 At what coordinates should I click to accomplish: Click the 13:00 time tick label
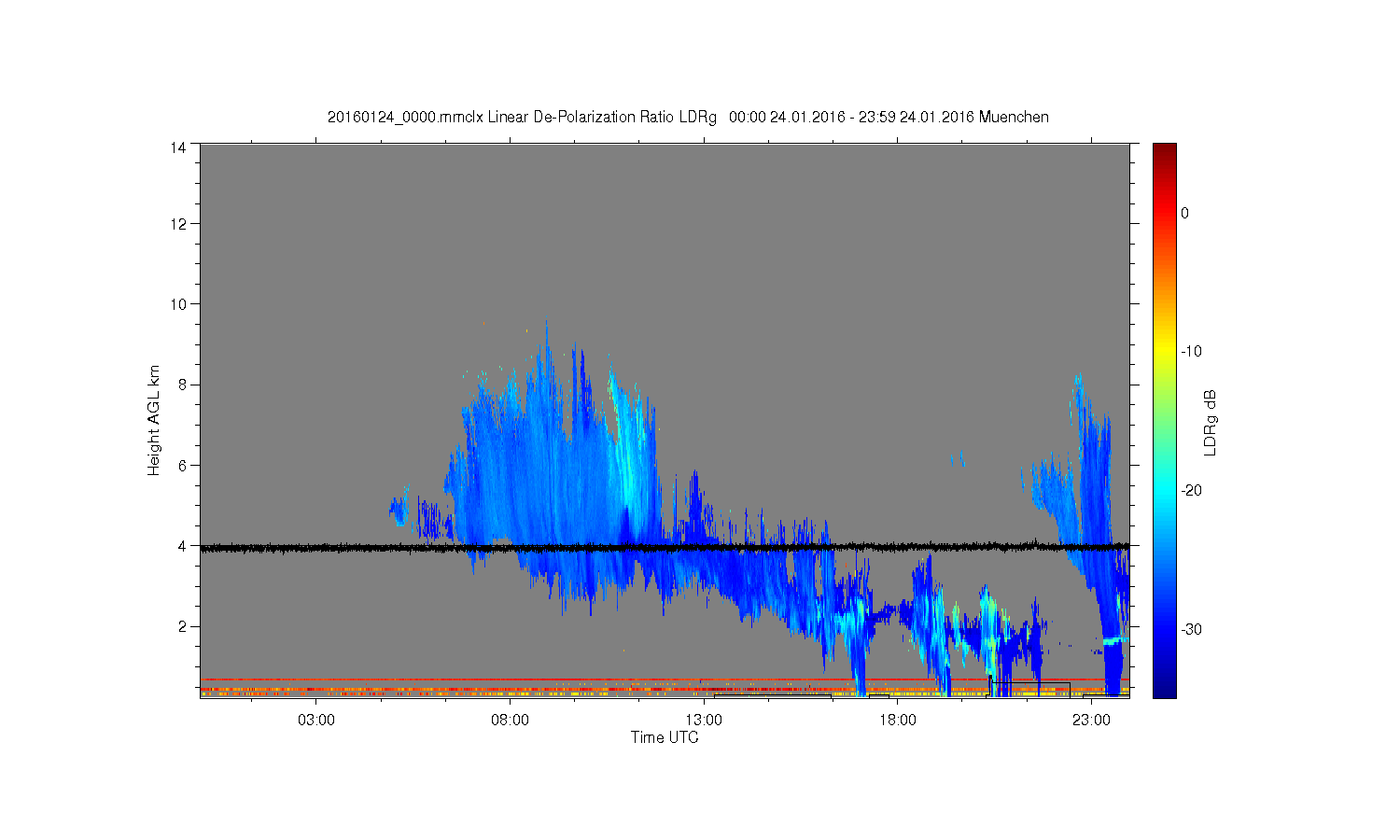click(704, 721)
